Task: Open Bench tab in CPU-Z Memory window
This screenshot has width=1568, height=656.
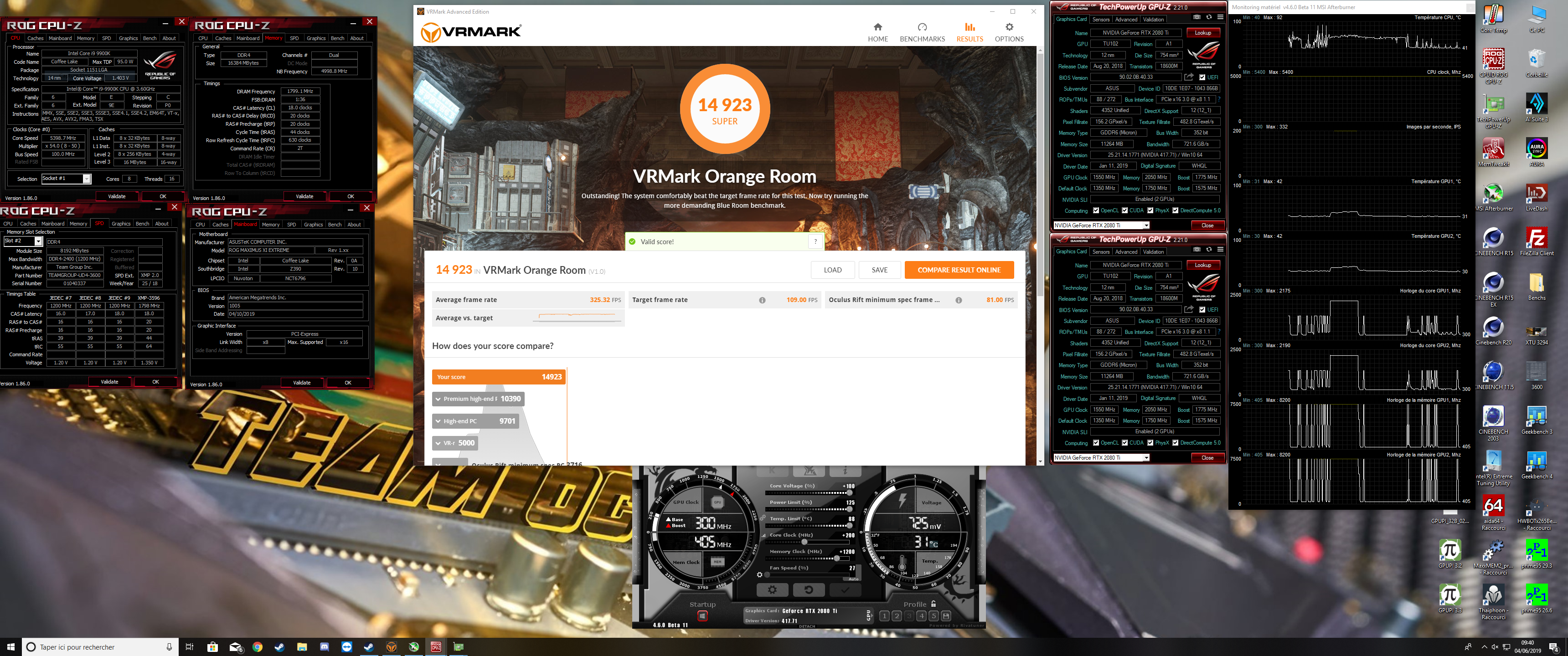Action: 337,38
